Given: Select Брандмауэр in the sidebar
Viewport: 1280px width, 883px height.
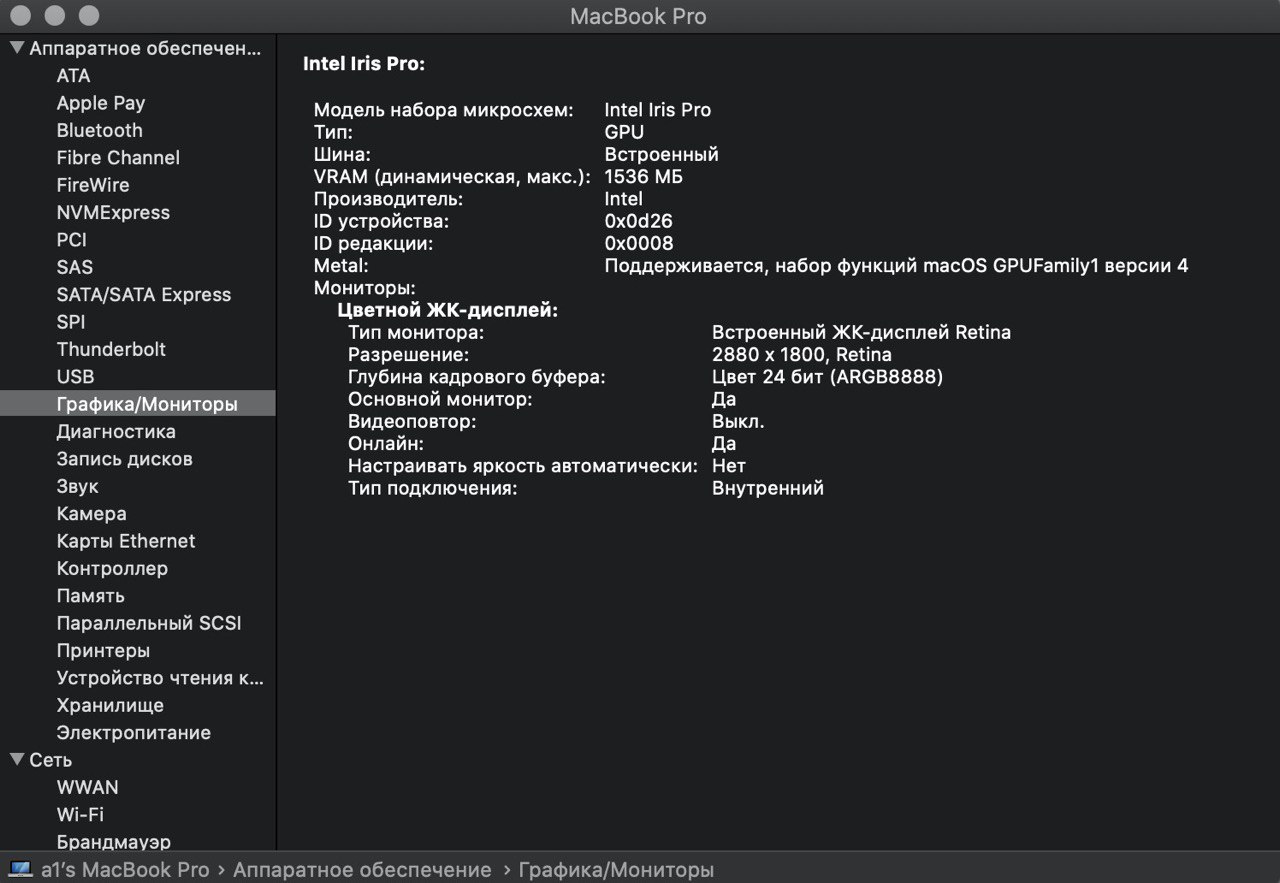Looking at the screenshot, I should (x=113, y=842).
